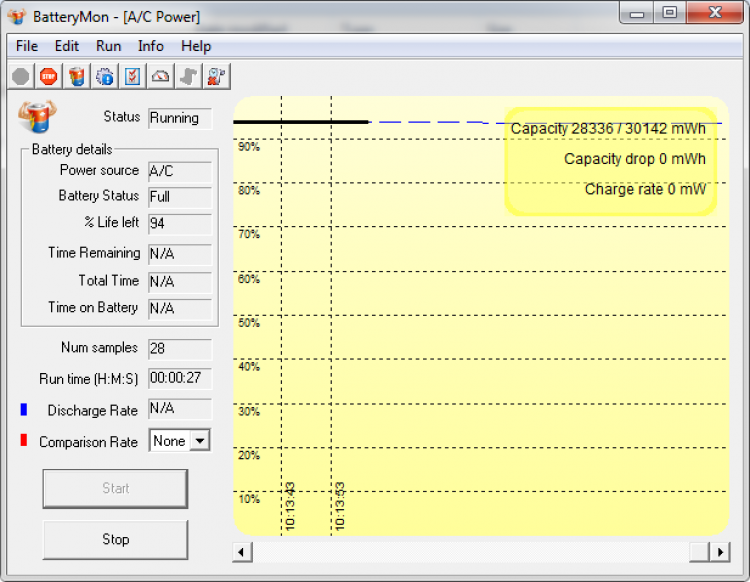Click the 'Capacity 28336 / 30142 mWh' text
The height and width of the screenshot is (582, 750).
pyautogui.click(x=608, y=129)
